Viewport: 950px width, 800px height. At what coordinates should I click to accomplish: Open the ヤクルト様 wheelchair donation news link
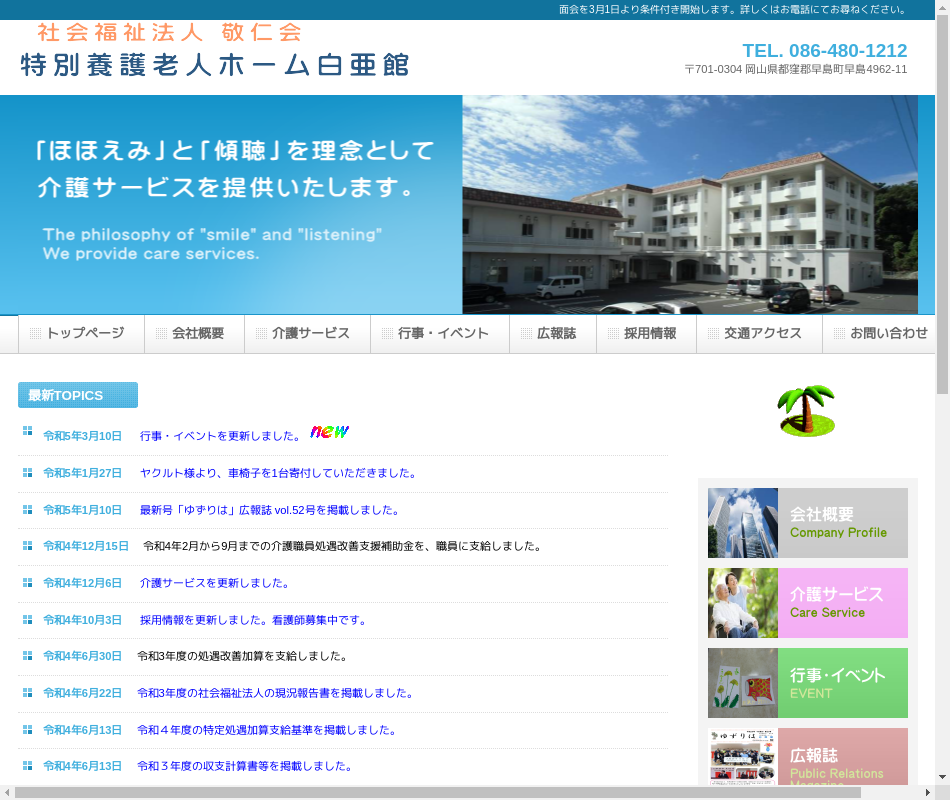coord(278,473)
